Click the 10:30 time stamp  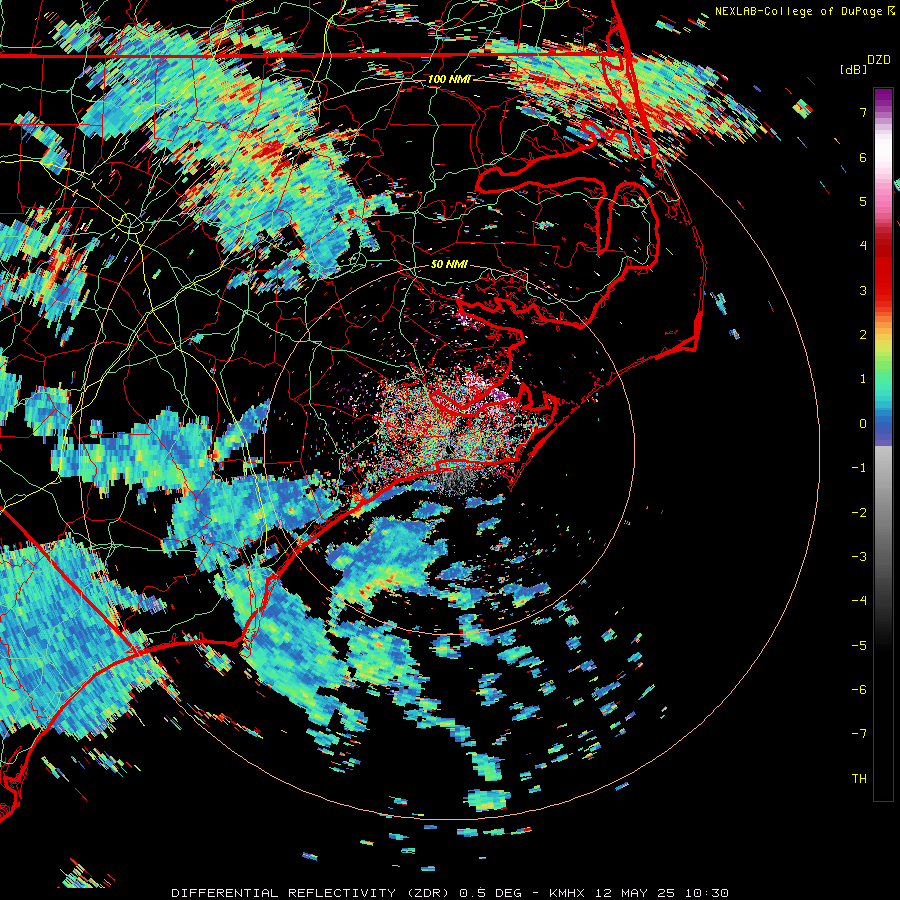(x=707, y=893)
